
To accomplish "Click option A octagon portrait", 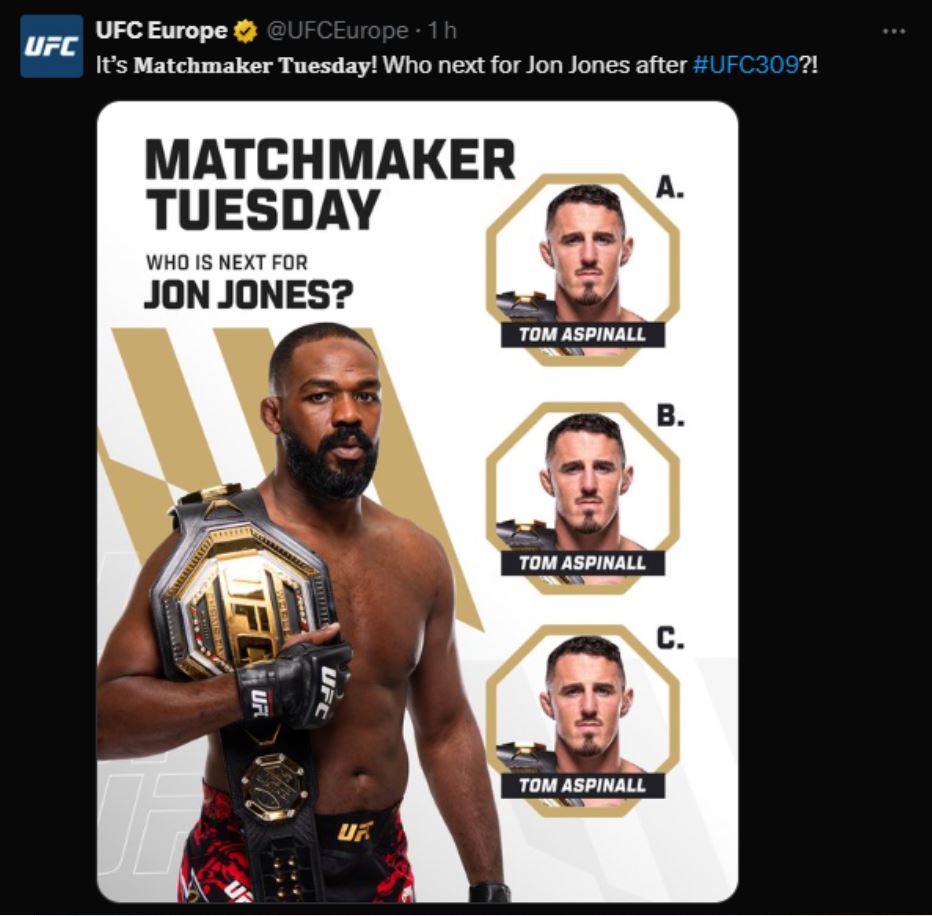I will tap(582, 269).
